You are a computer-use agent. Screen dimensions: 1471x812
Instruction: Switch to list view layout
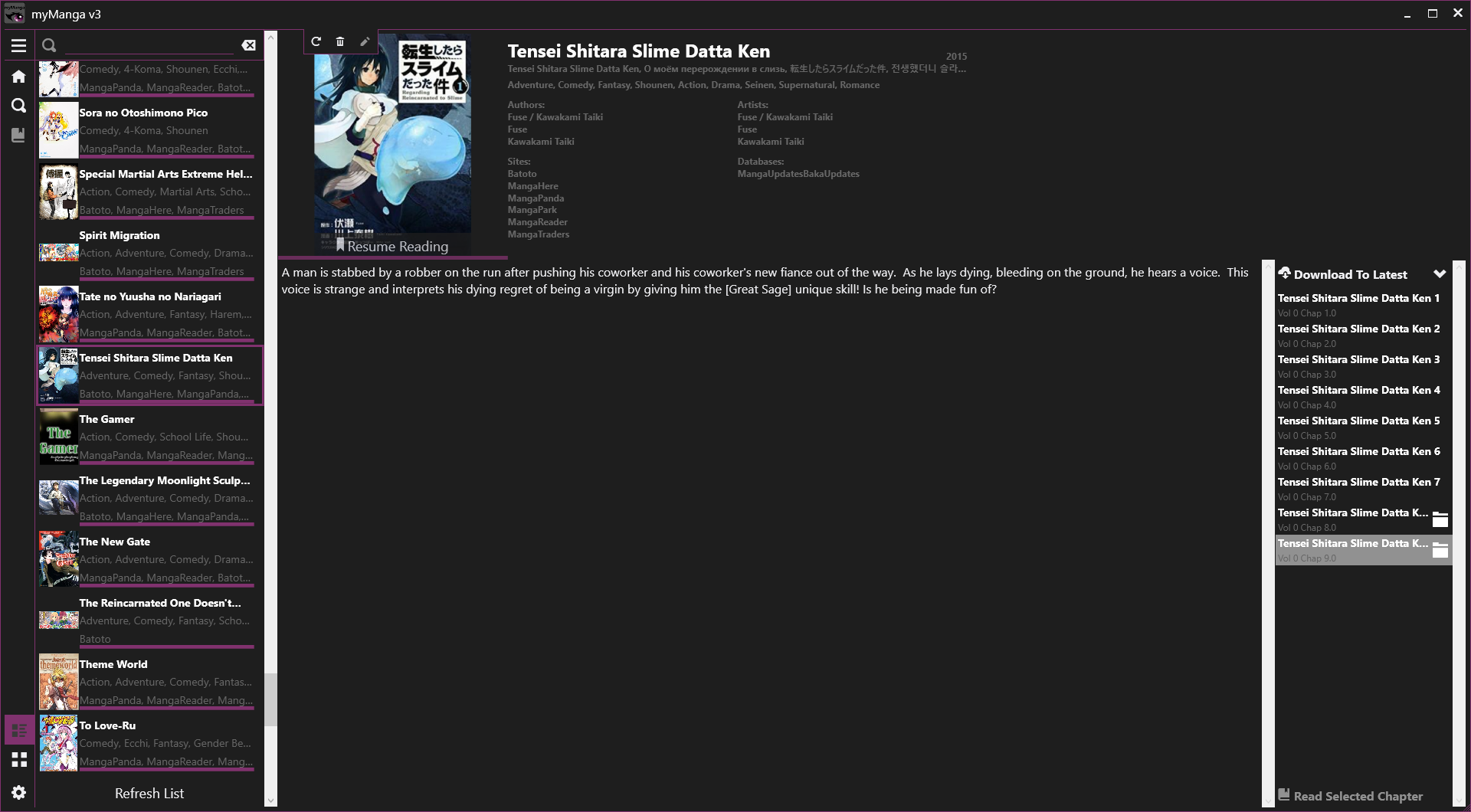(x=19, y=730)
